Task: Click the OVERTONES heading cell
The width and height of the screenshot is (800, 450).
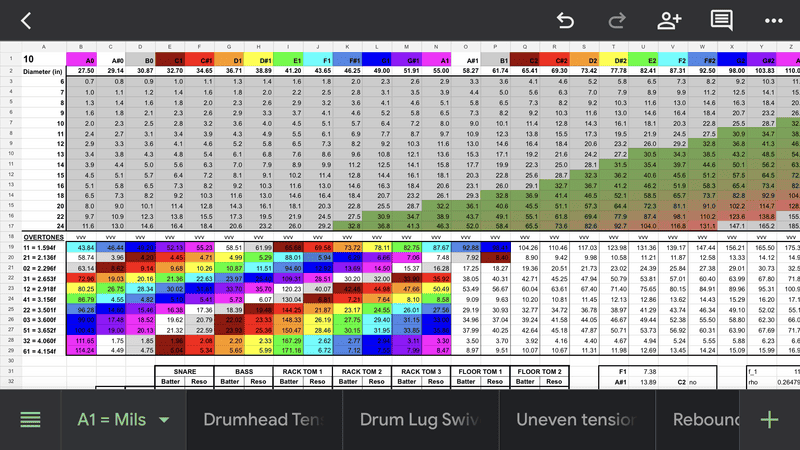Action: click(x=42, y=265)
